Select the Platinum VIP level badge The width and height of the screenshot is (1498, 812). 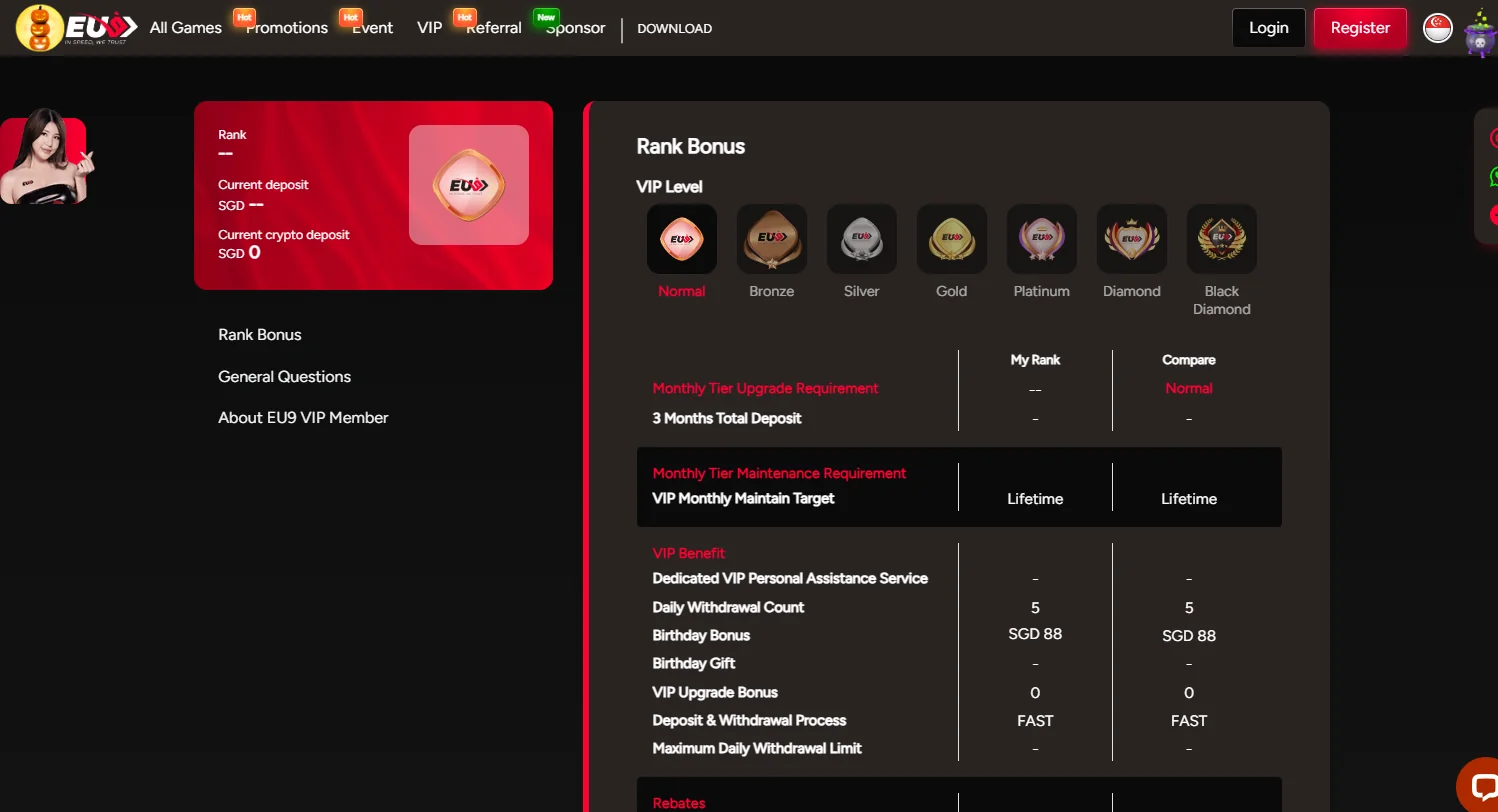point(1042,239)
